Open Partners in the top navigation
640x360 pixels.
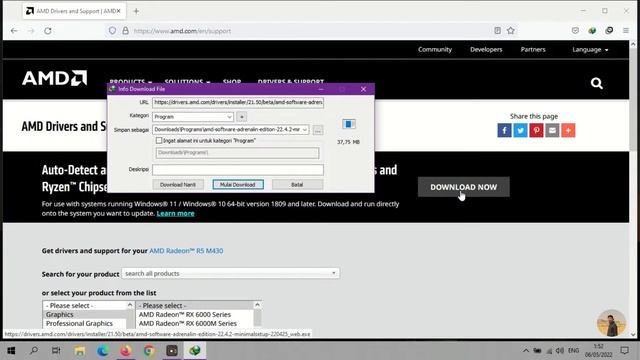tap(533, 49)
